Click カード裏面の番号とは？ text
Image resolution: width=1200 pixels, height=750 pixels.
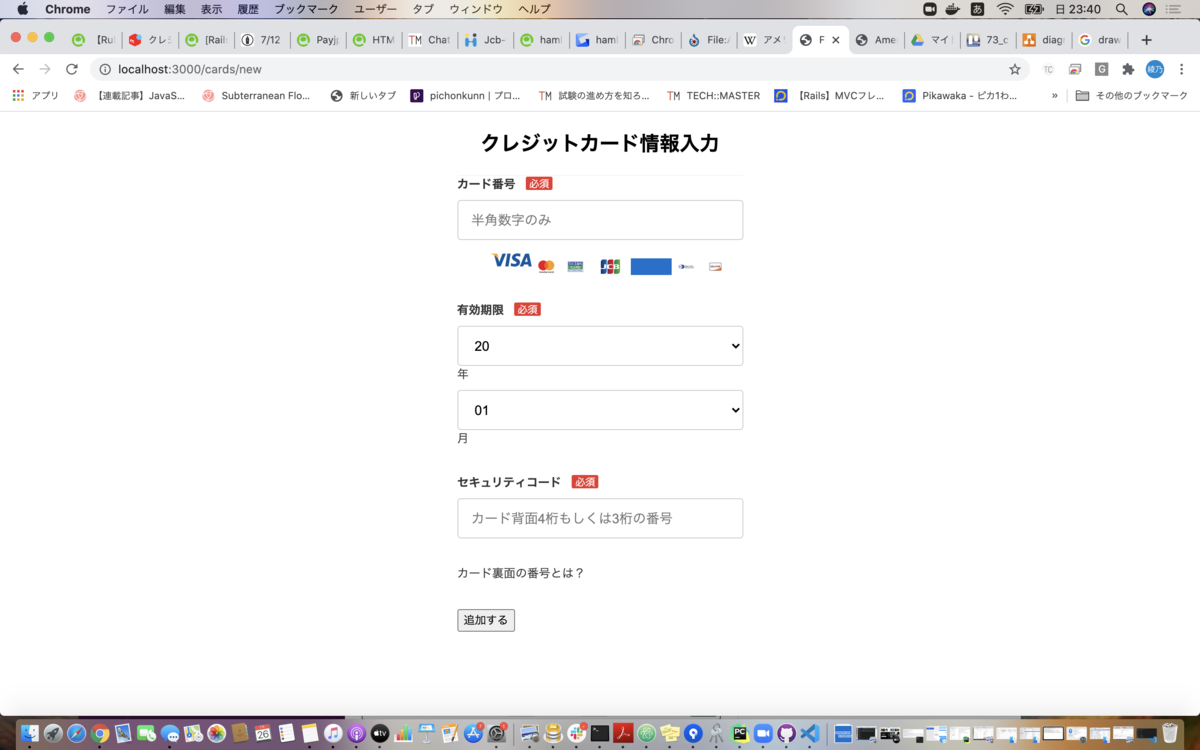pyautogui.click(x=520, y=573)
